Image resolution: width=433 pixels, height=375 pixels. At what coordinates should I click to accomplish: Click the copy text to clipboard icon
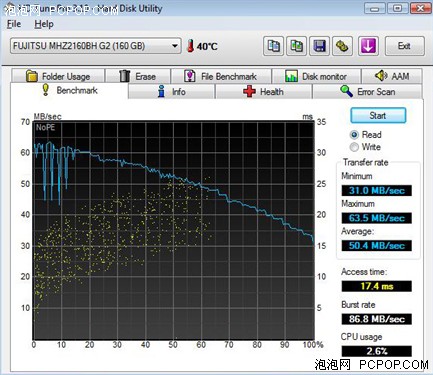[274, 46]
